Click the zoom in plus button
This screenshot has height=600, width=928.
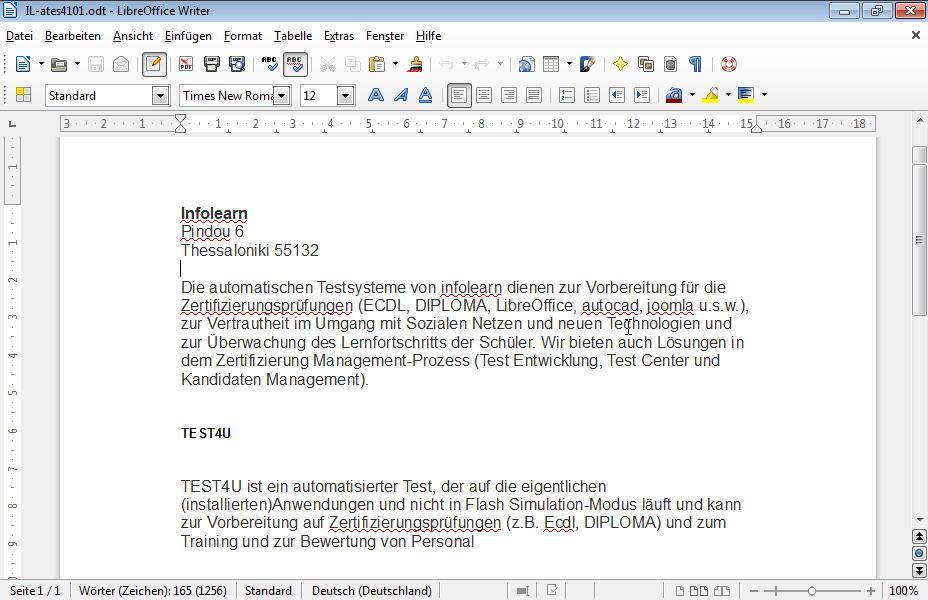coord(871,591)
